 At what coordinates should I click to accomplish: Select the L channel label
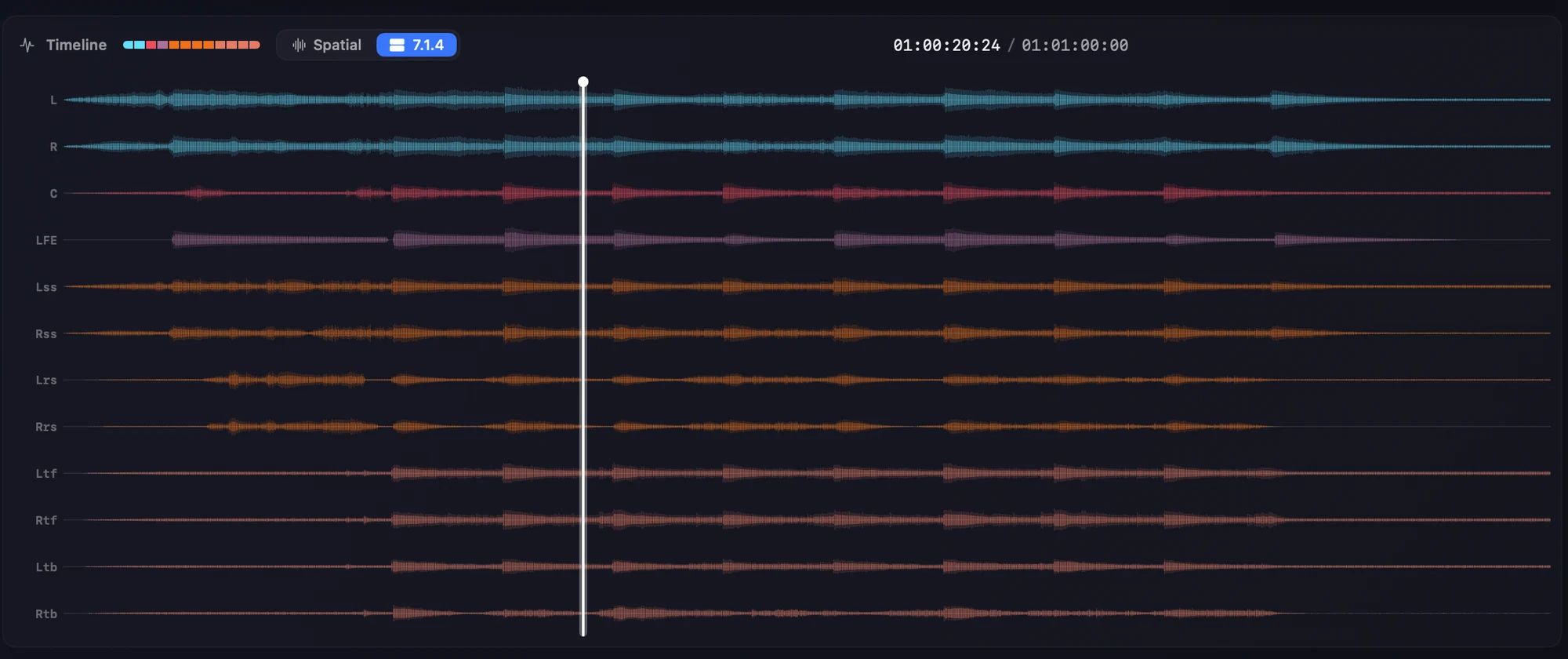pos(53,100)
